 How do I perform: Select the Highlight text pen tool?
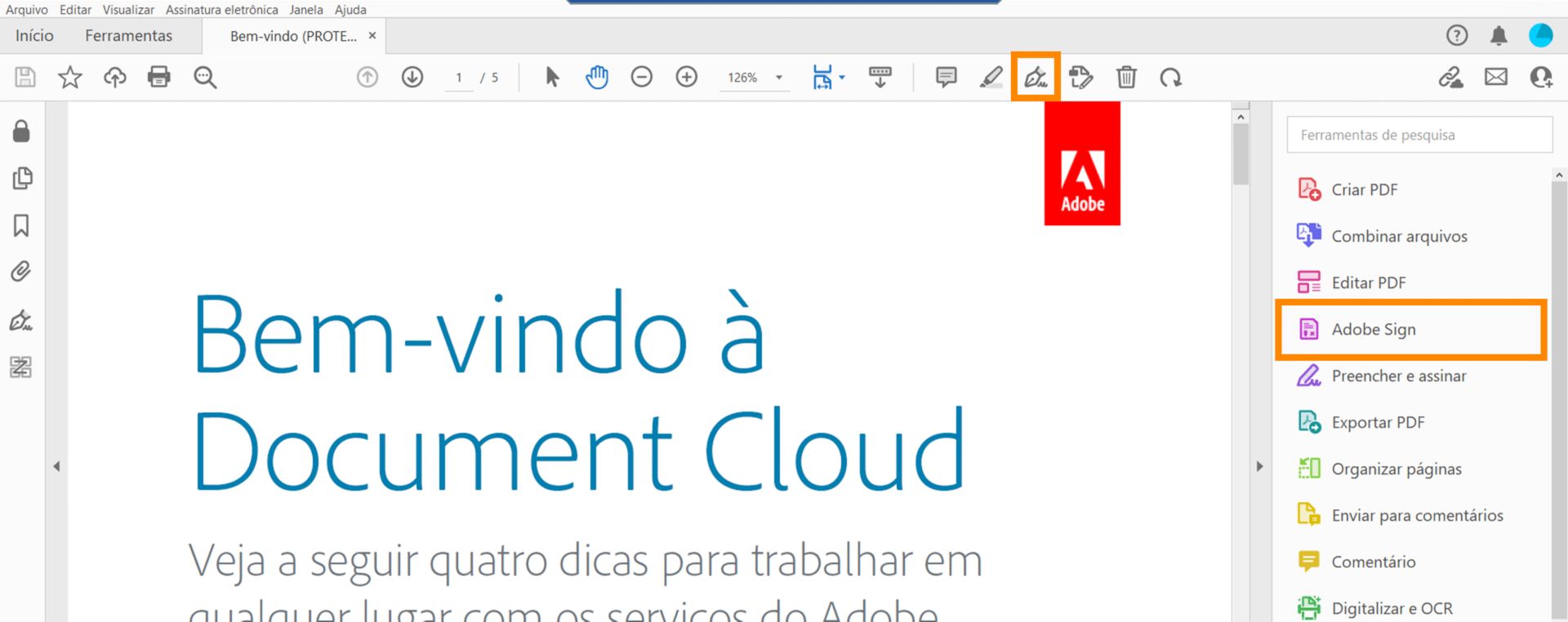(991, 78)
